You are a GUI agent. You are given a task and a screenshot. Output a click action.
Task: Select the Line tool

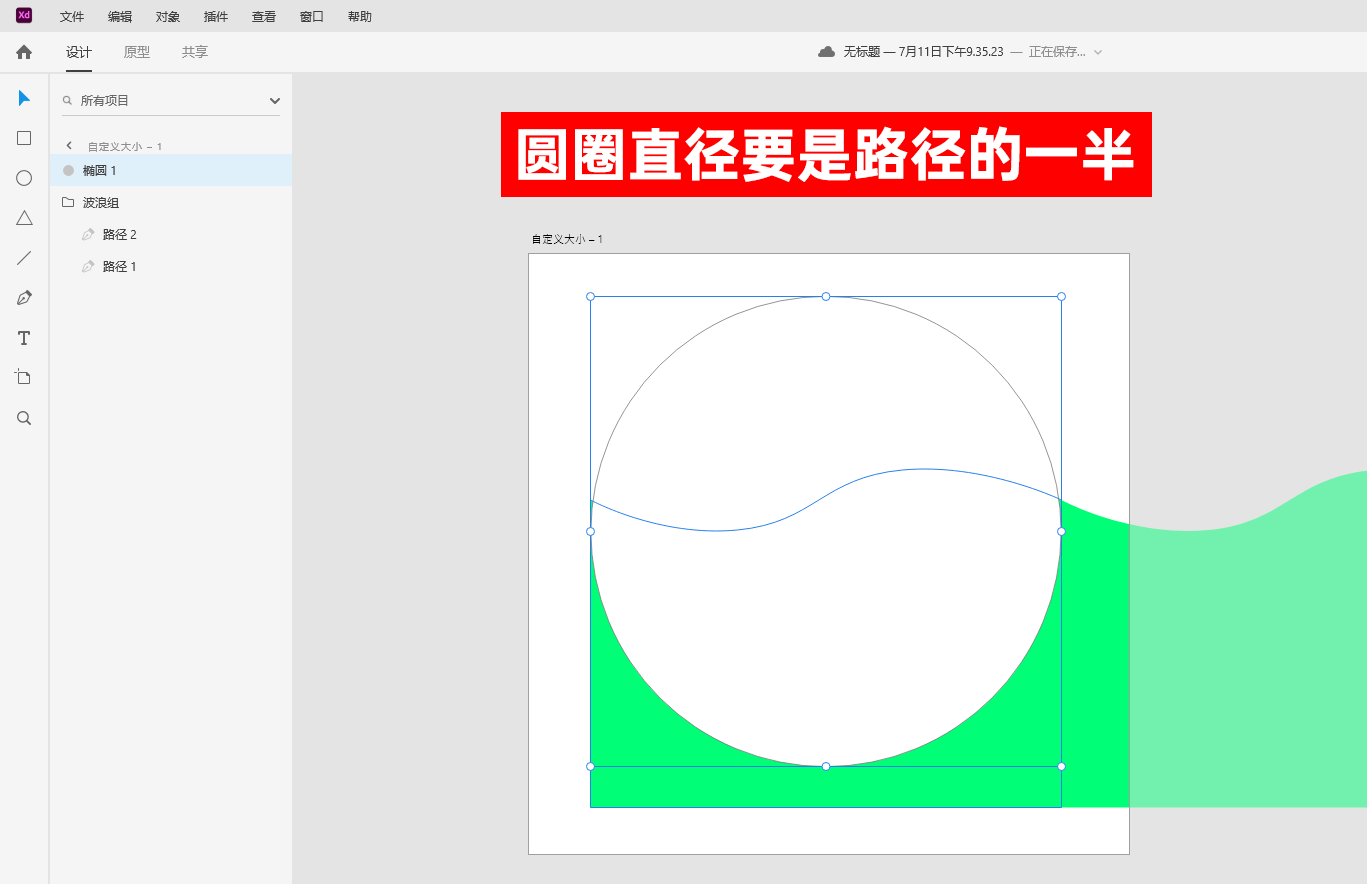pyautogui.click(x=24, y=258)
